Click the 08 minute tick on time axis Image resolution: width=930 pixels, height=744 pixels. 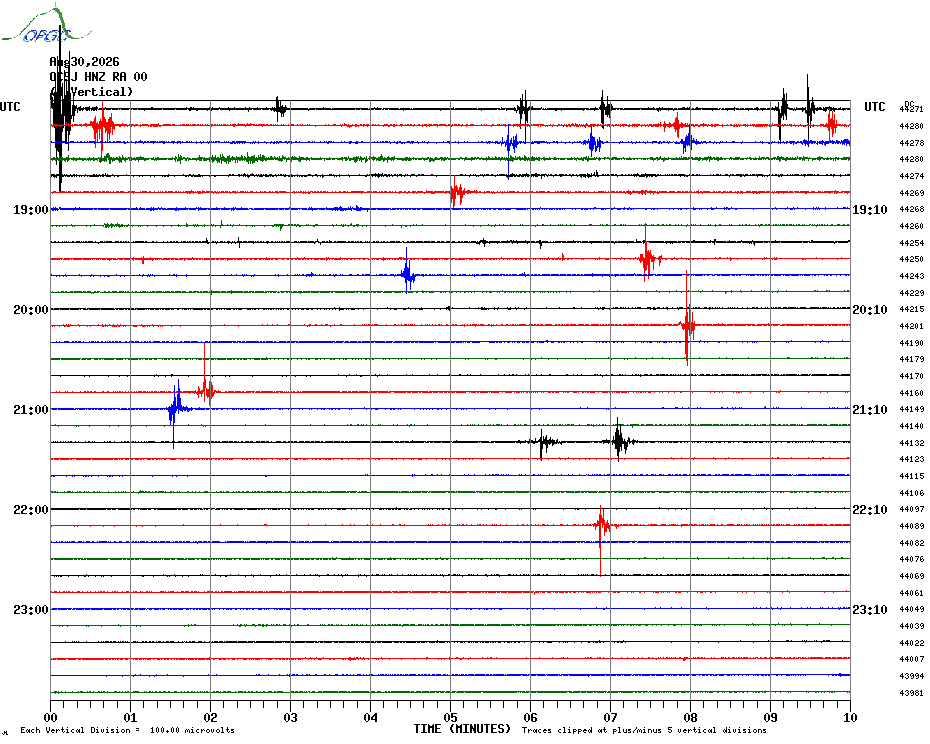(690, 717)
